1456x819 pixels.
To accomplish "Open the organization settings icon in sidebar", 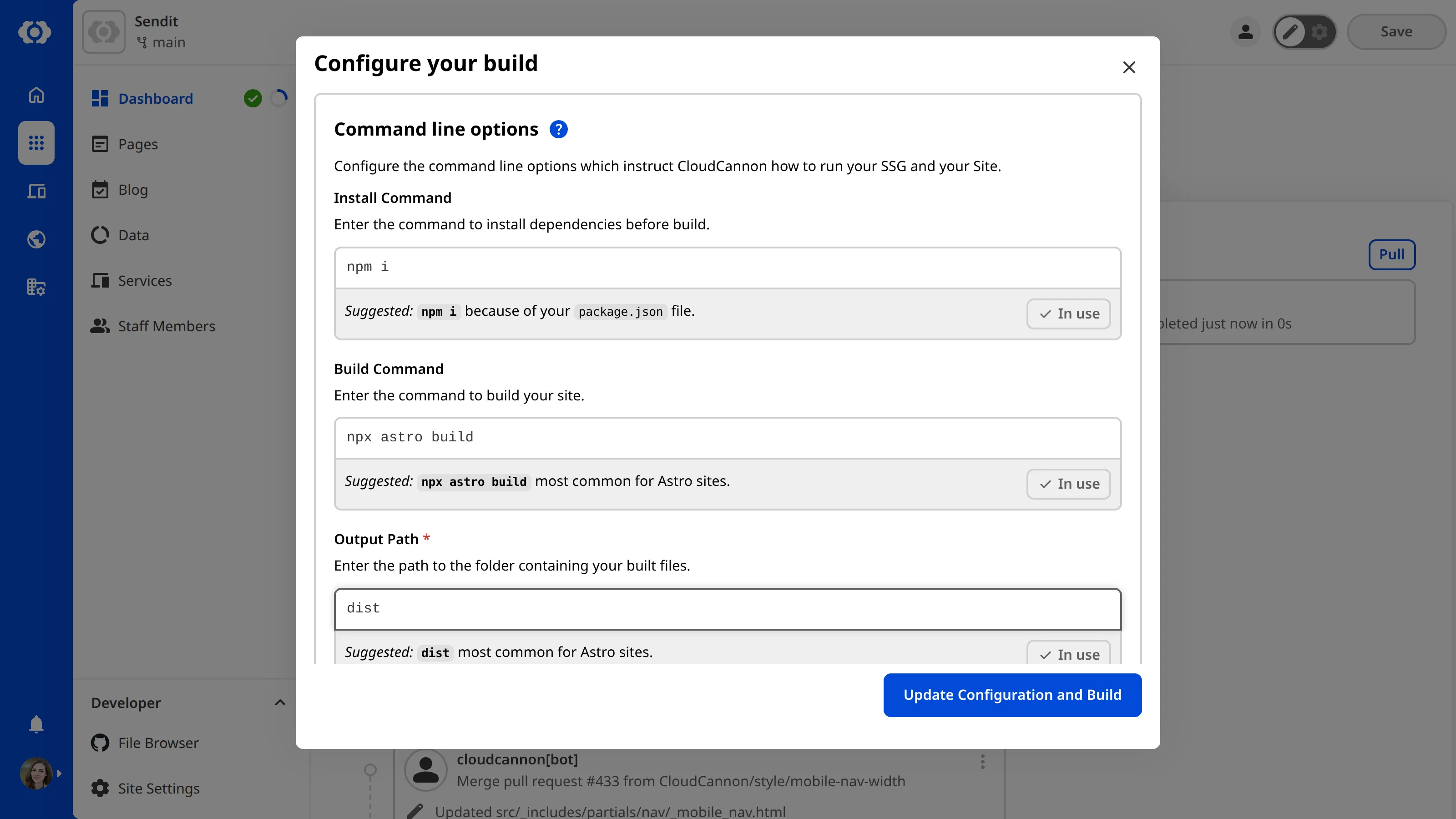I will [35, 287].
